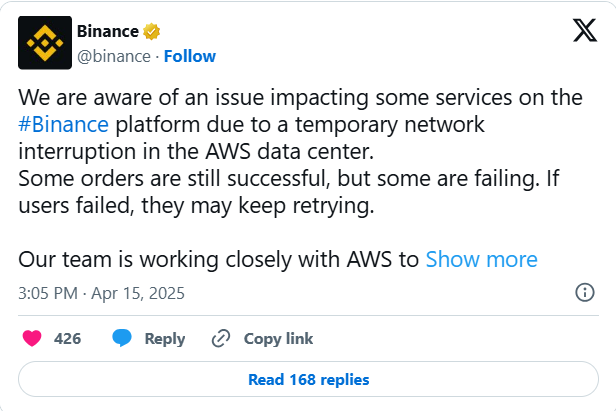Expand the tweet with Show more

(x=481, y=260)
